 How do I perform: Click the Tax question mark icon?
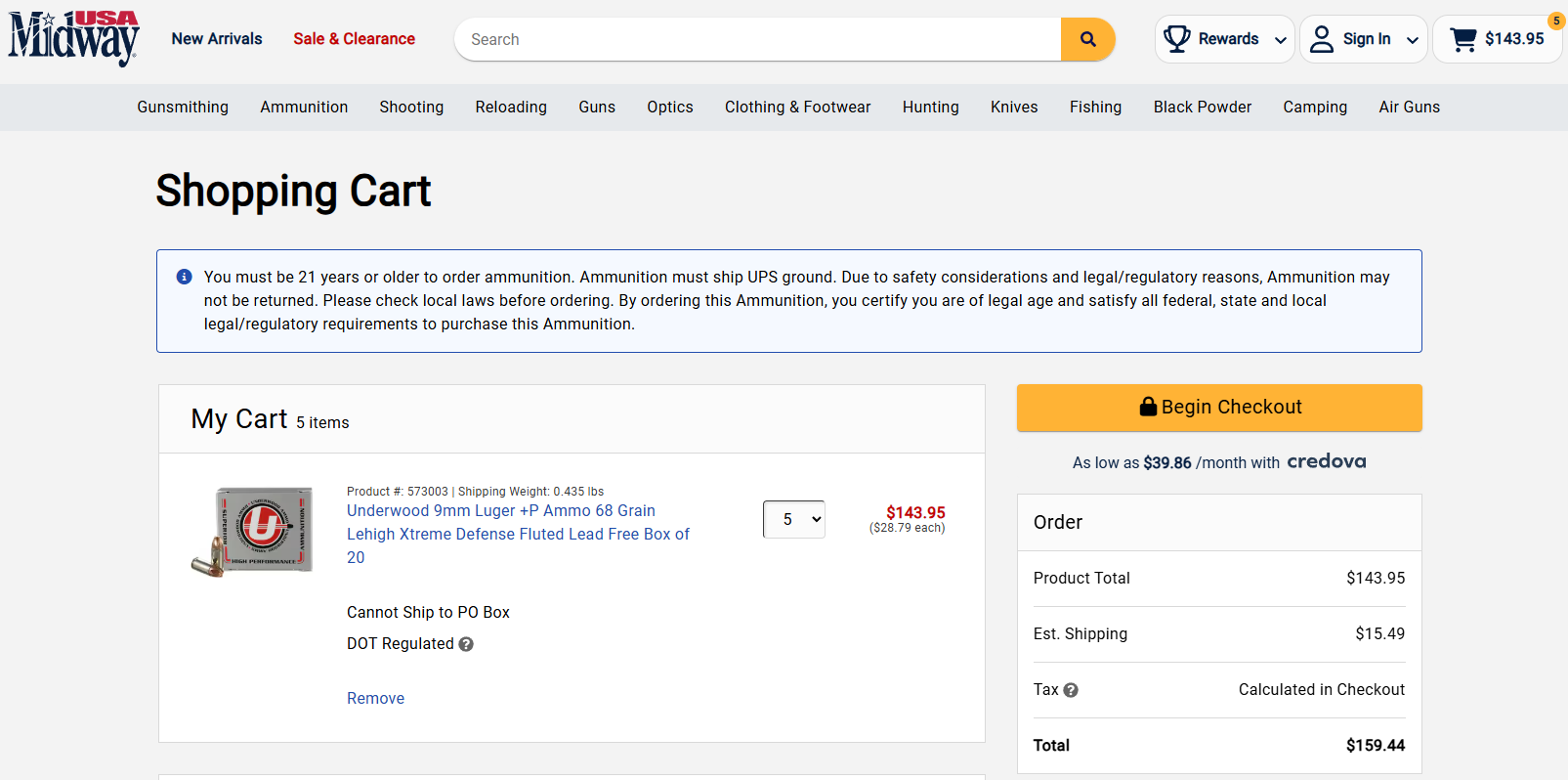pos(1071,690)
